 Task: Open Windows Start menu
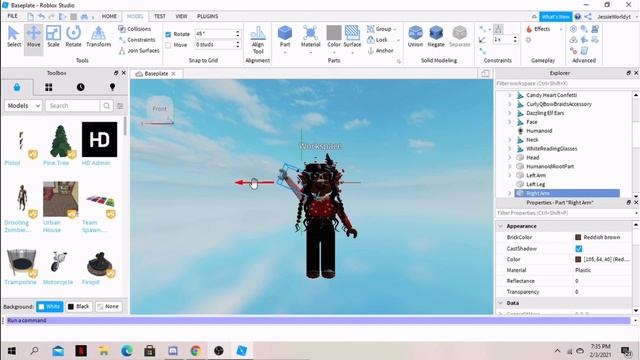click(x=12, y=351)
